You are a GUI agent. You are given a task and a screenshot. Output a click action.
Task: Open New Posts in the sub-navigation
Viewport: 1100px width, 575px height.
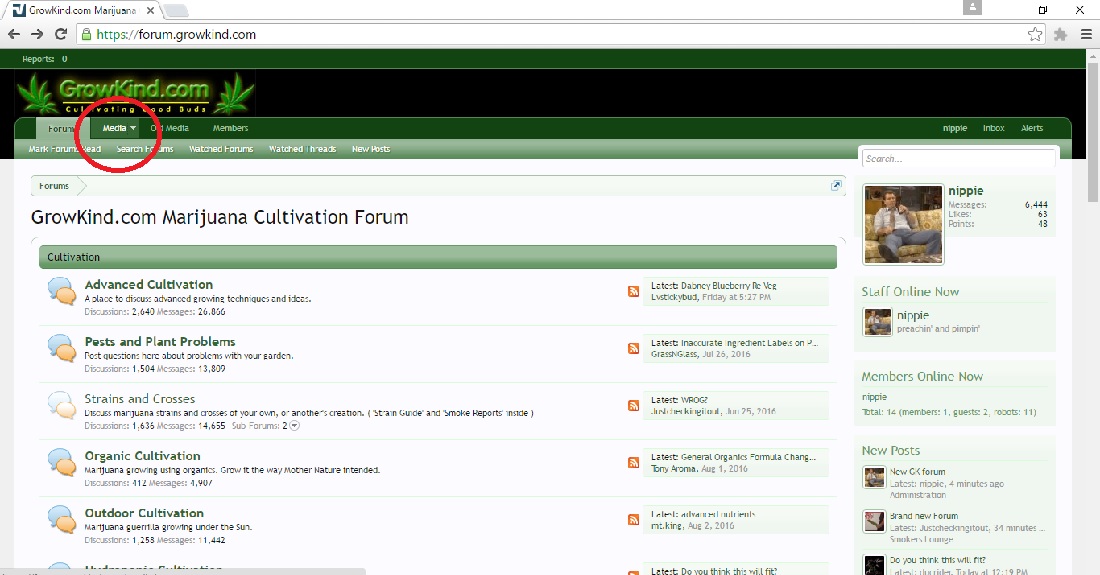tap(370, 149)
